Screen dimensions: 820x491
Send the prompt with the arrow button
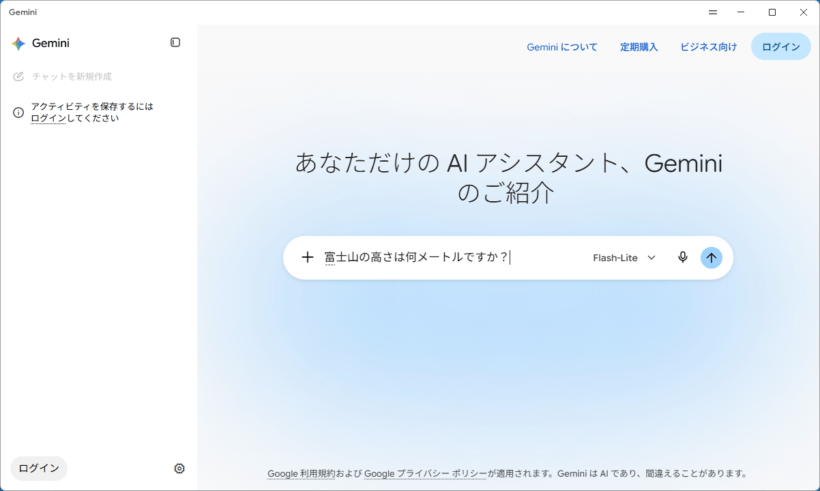click(x=711, y=257)
